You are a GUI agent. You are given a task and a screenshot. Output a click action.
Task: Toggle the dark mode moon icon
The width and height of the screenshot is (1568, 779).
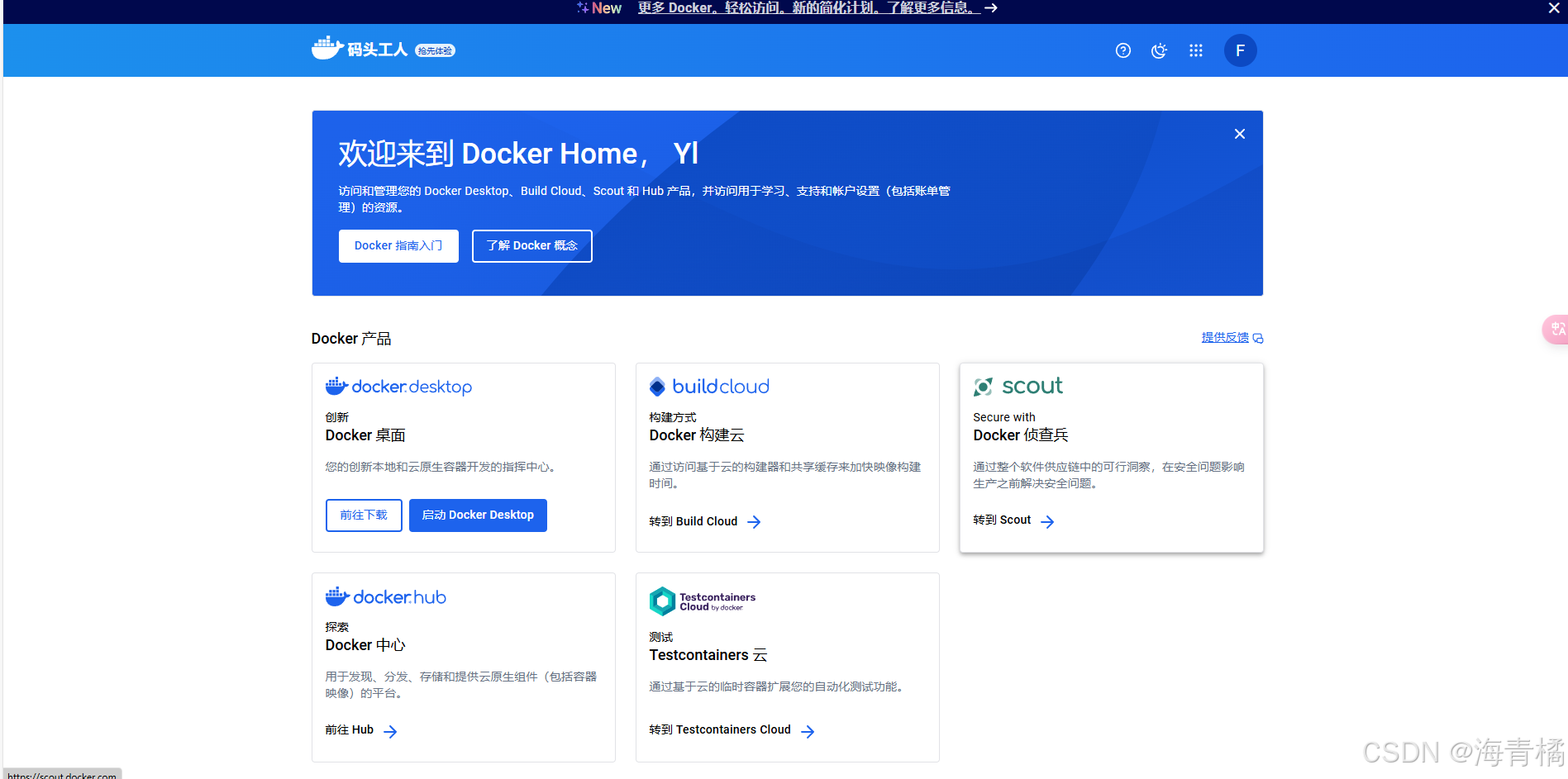[x=1159, y=50]
